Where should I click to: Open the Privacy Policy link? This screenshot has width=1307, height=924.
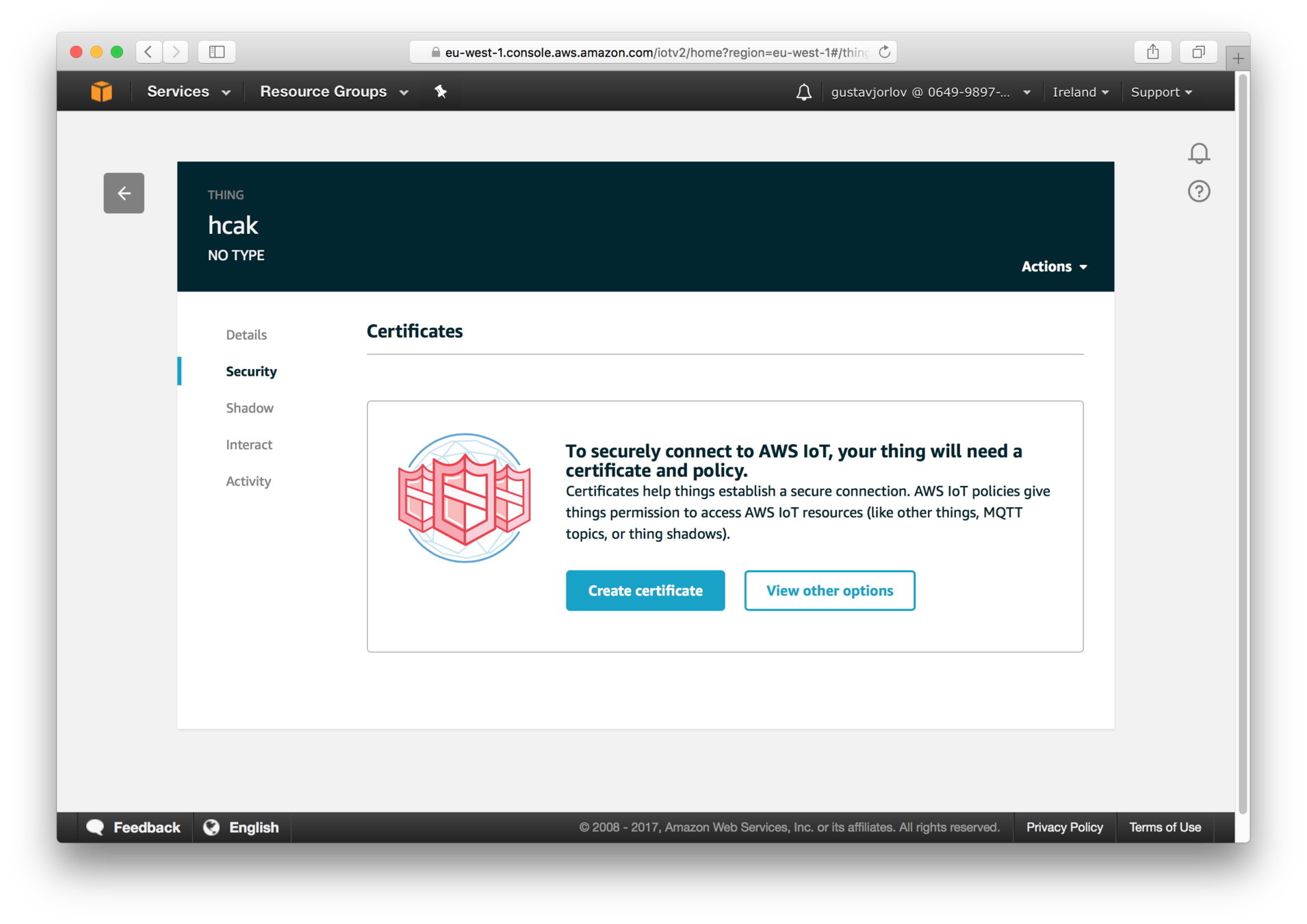1065,827
